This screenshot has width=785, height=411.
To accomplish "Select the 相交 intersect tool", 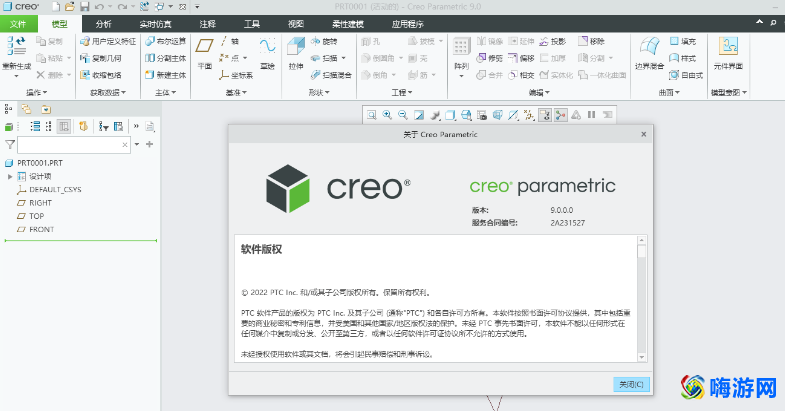I will click(x=521, y=75).
